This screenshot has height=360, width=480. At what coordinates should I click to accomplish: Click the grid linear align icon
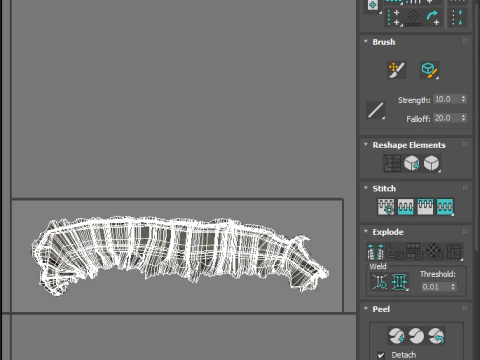tap(414, 18)
